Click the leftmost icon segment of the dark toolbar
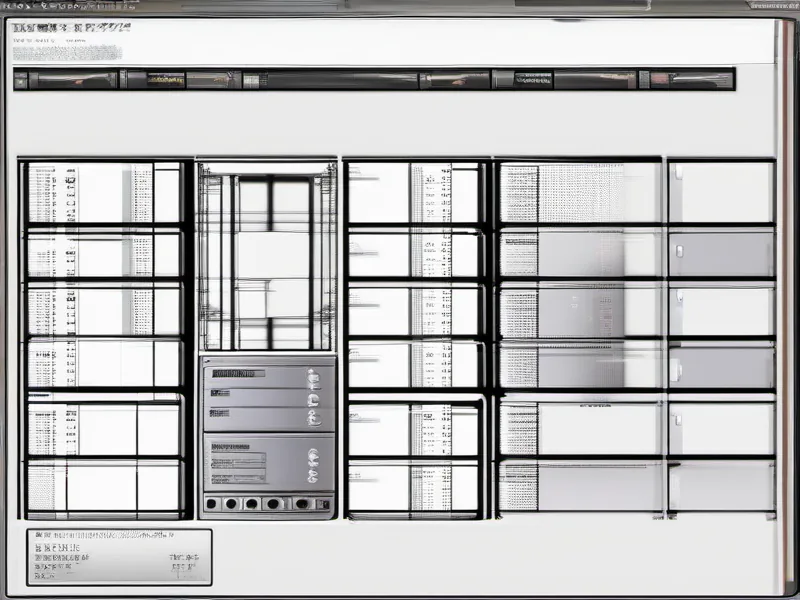This screenshot has height=600, width=800. point(22,79)
